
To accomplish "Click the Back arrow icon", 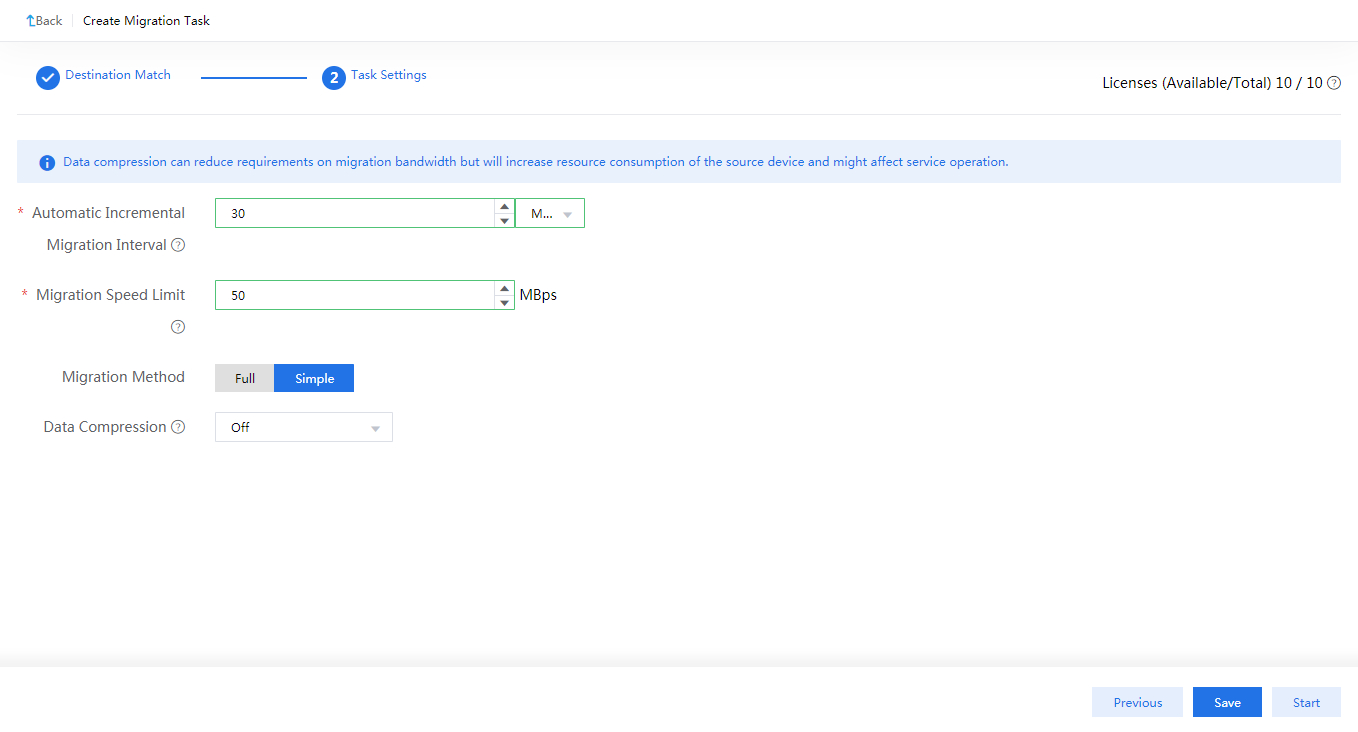I will (30, 21).
